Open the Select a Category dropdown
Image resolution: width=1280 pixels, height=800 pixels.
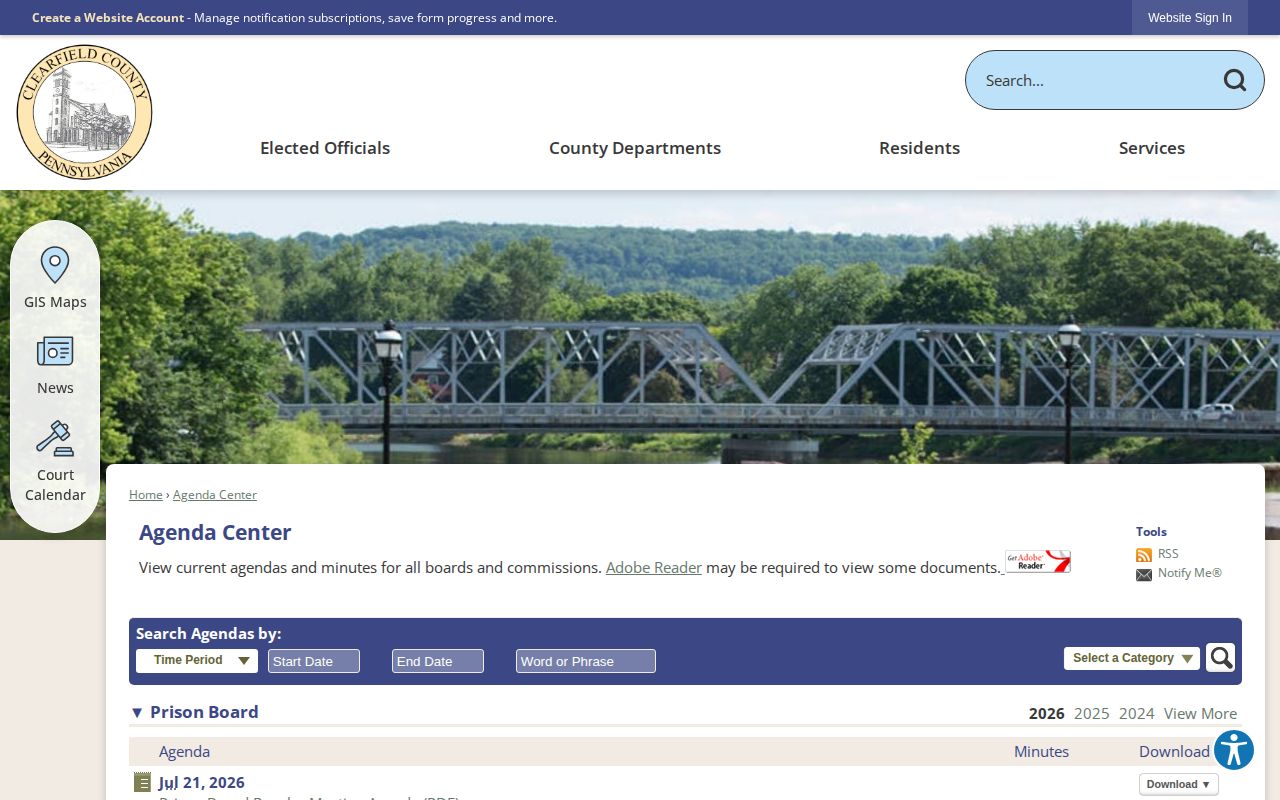click(x=1132, y=658)
